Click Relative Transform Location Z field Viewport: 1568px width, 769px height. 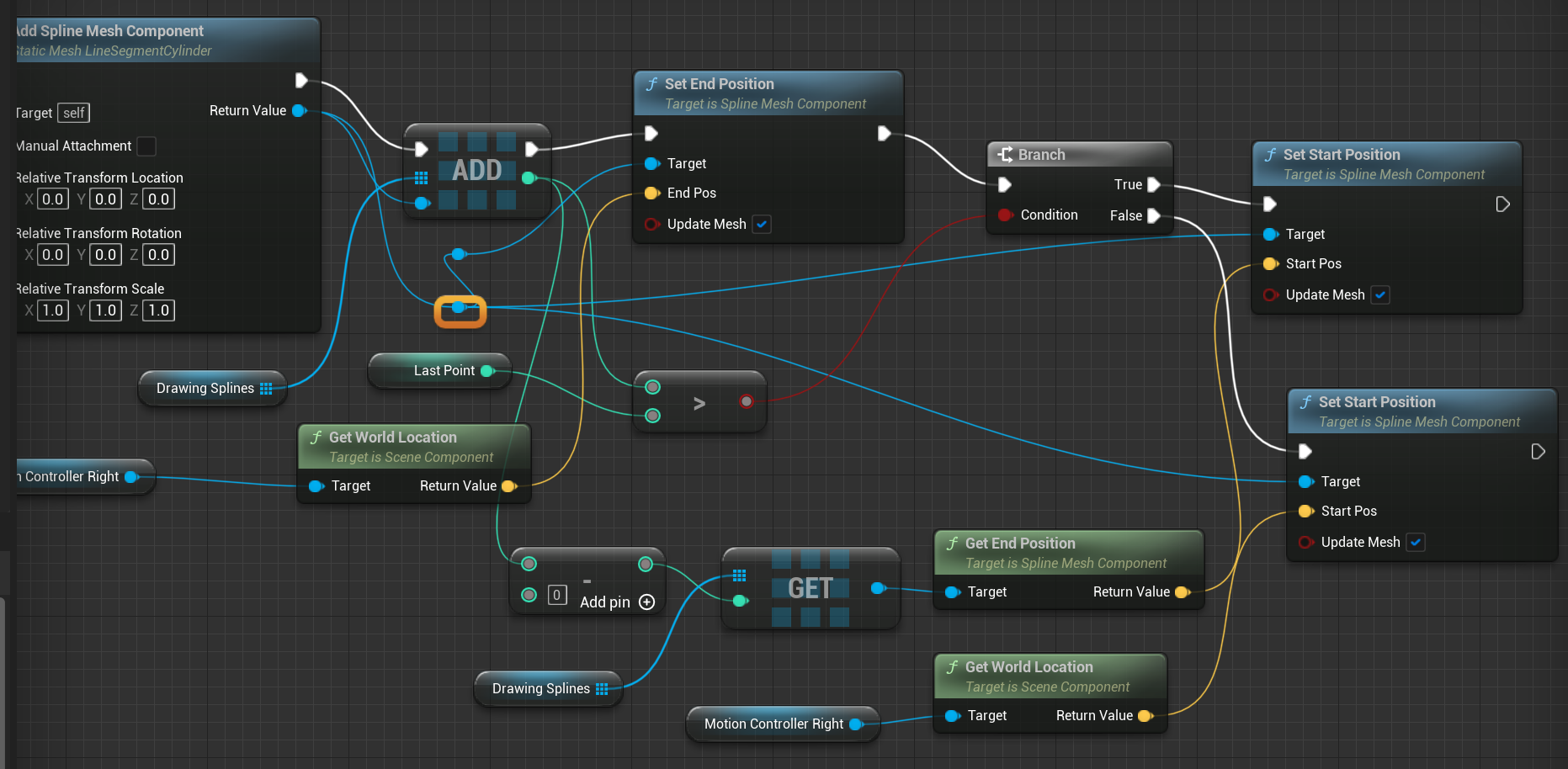click(x=159, y=199)
